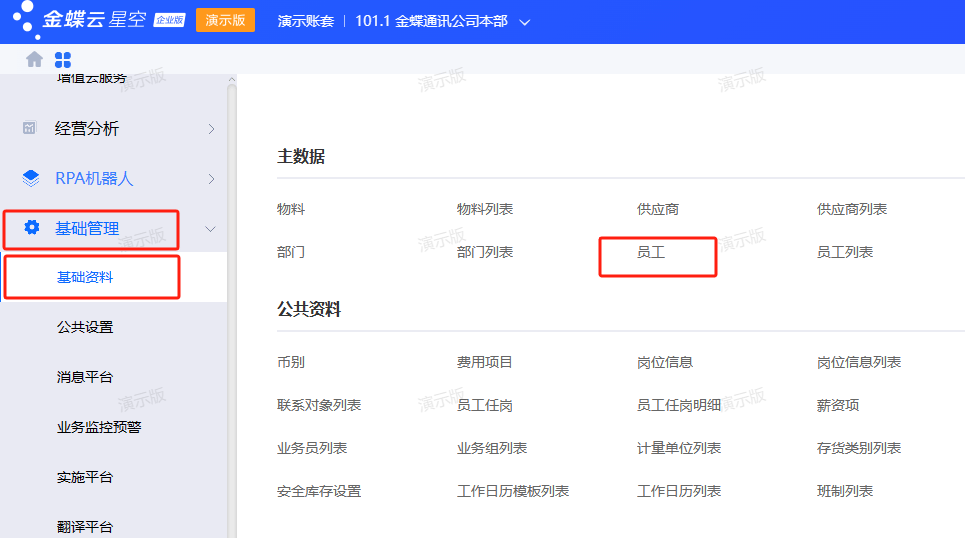Open the organization switcher dropdown arrow
The height and width of the screenshot is (538, 965).
(525, 22)
